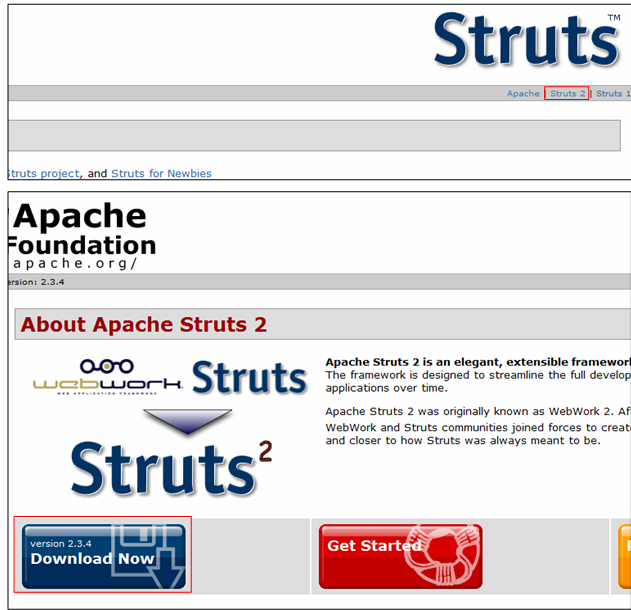Follow the 'Struts for Newbies' link

[x=161, y=173]
